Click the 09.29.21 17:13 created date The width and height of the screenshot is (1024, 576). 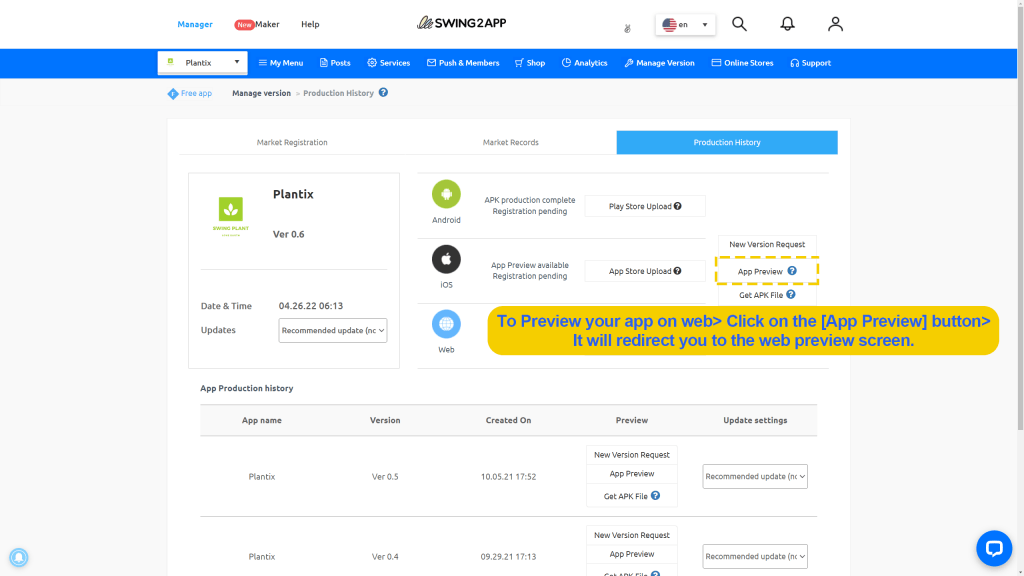pos(508,557)
